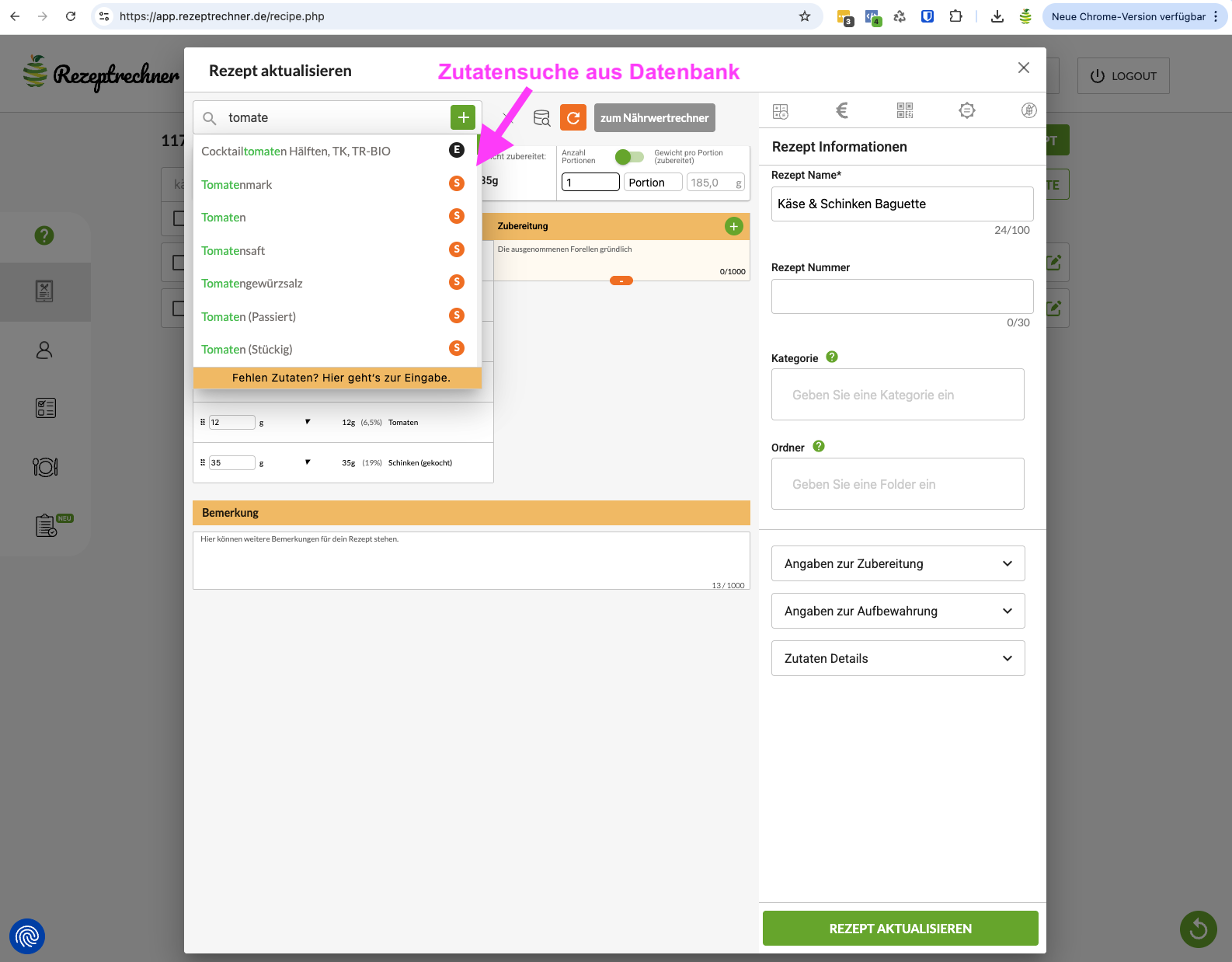Select Tomaten (Stückig) suggestion
Viewport: 1232px width, 962px height.
pos(336,350)
